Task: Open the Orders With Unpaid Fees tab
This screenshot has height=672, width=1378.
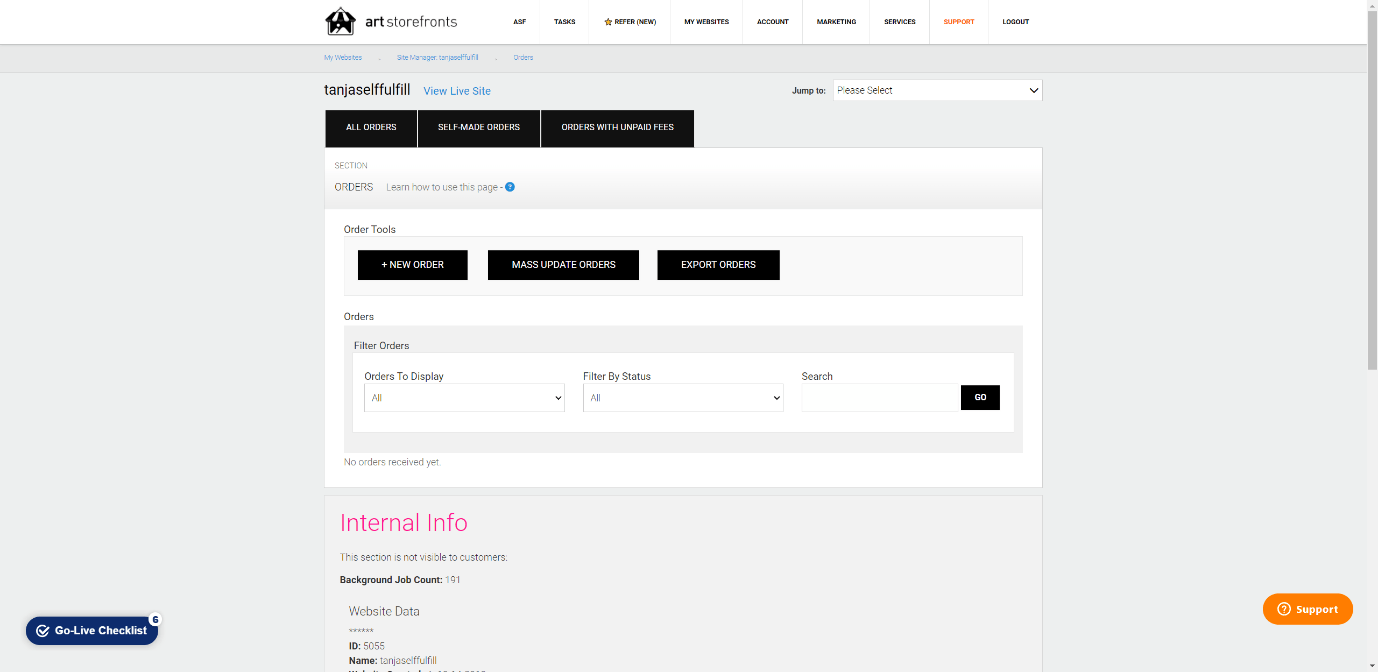Action: pos(617,128)
